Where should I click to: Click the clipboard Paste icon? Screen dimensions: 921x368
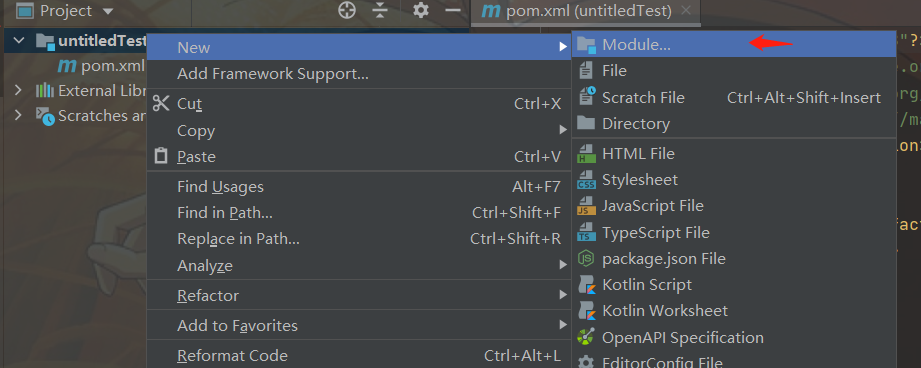[x=160, y=156]
